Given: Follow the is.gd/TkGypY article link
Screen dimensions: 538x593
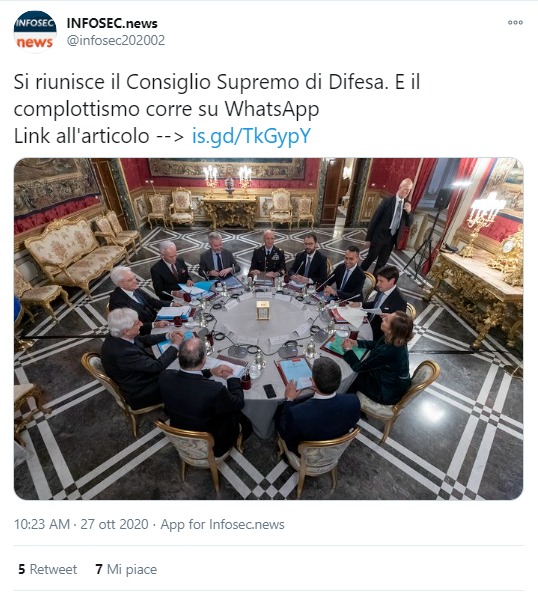Looking at the screenshot, I should click(251, 136).
